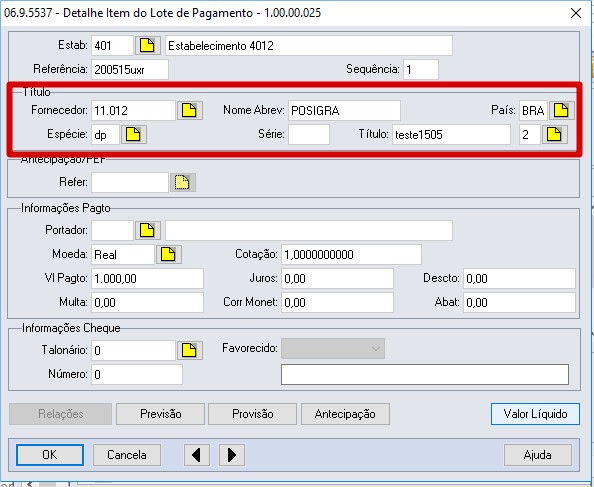Click the Portador description field

tap(309, 230)
